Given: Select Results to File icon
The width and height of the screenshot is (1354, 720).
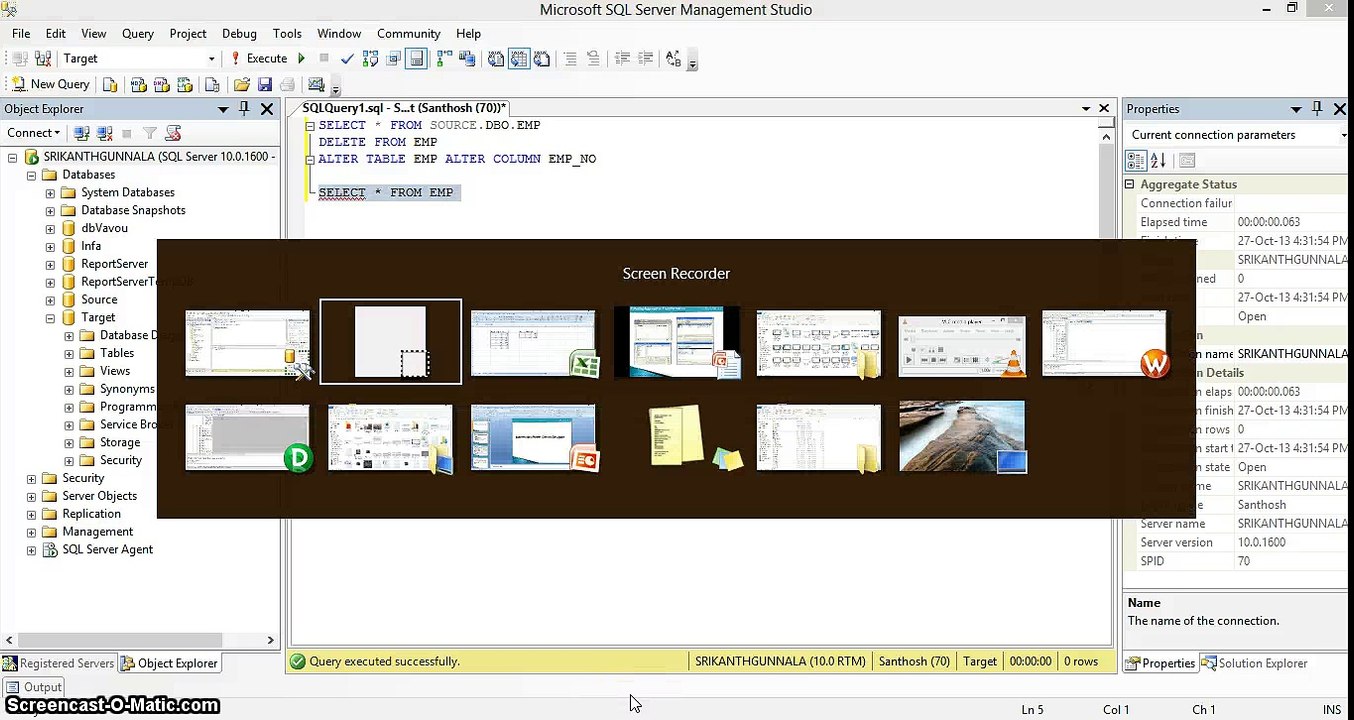Looking at the screenshot, I should 542,59.
